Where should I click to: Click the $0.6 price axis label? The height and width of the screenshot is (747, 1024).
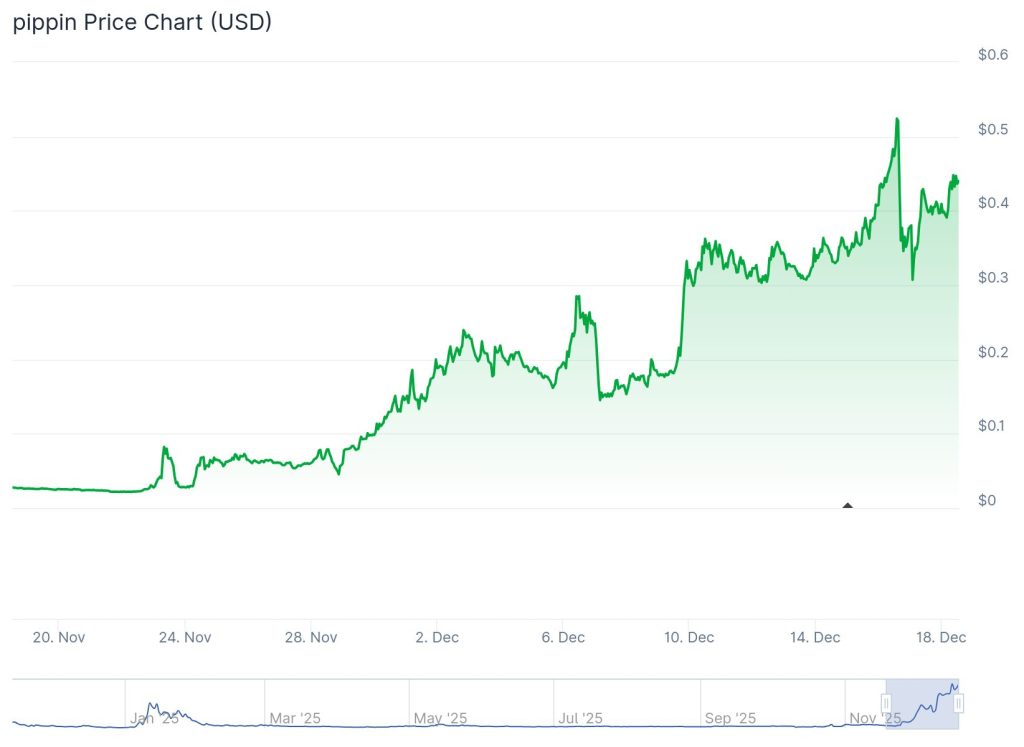pyautogui.click(x=992, y=55)
